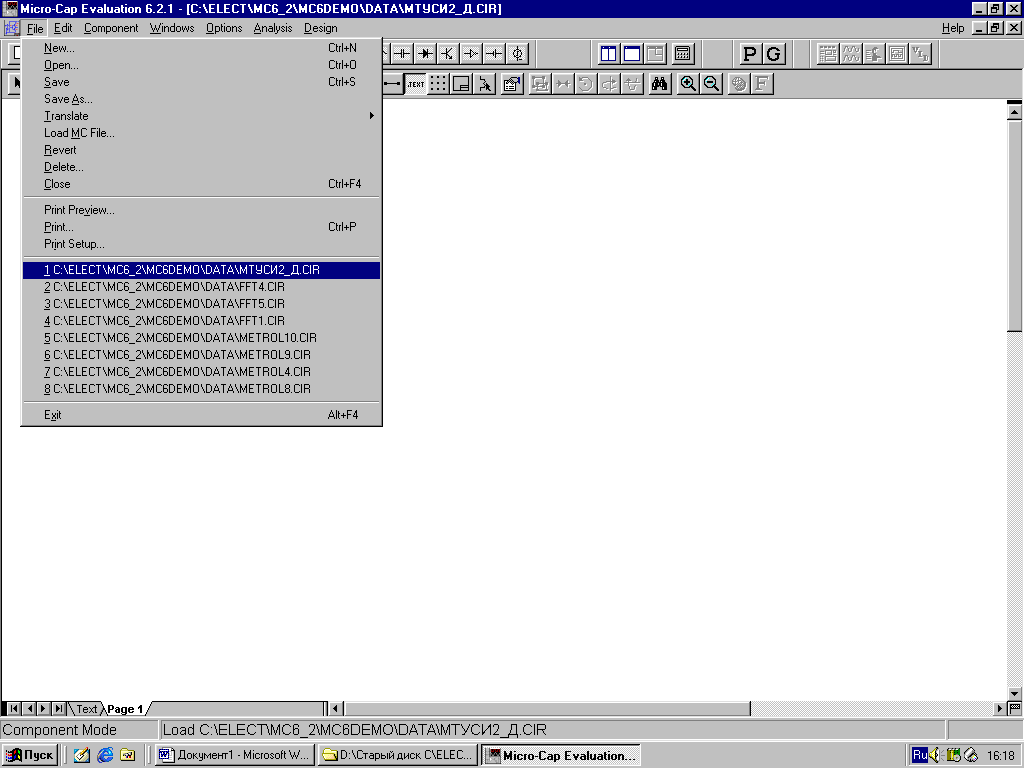Open the Component menu
Screen dimensions: 1024x768
point(111,28)
